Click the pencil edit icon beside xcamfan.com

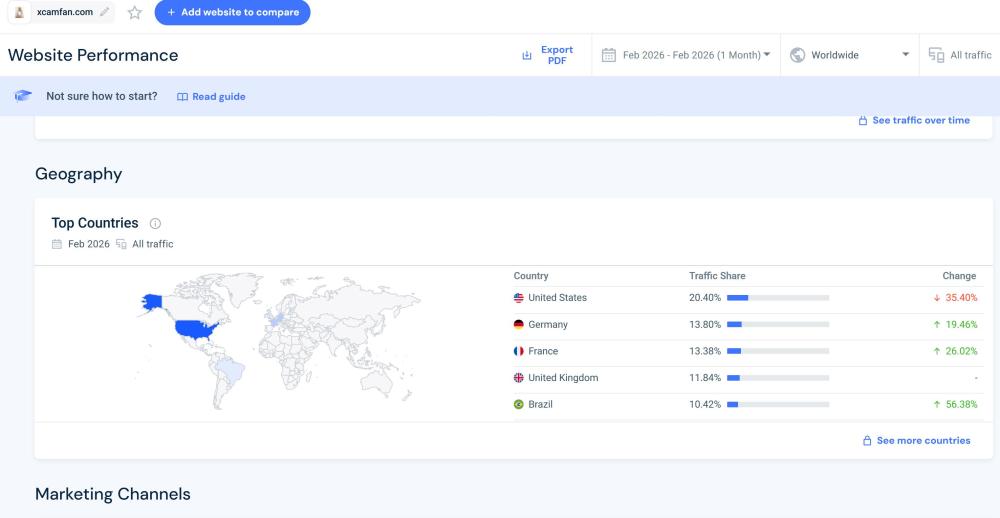(x=105, y=12)
